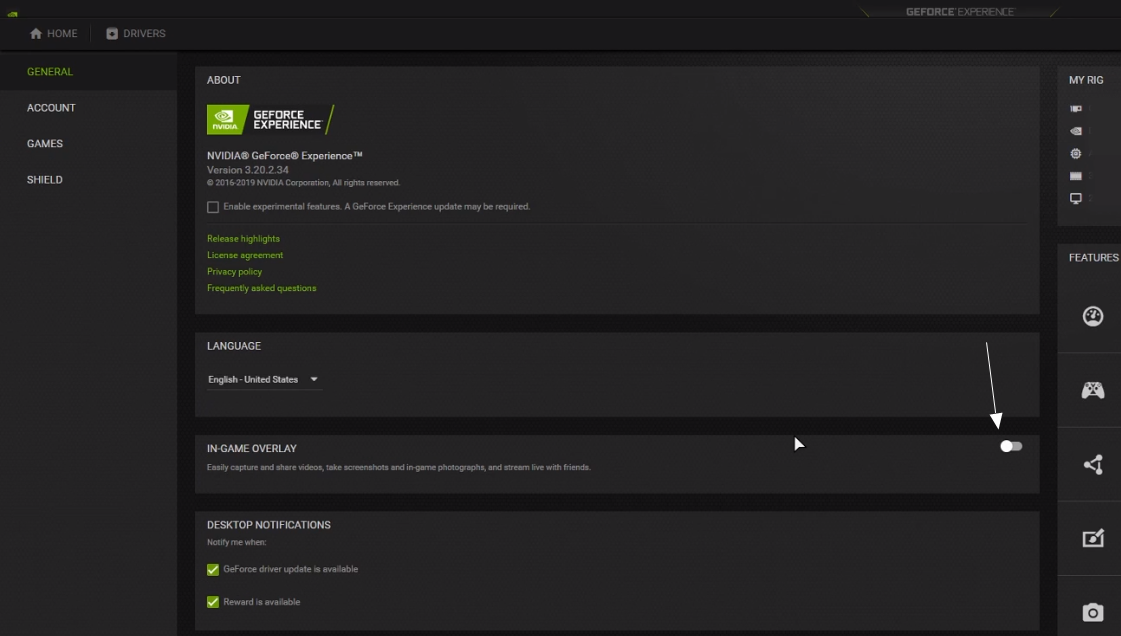Switch to the Drivers tab

point(136,34)
